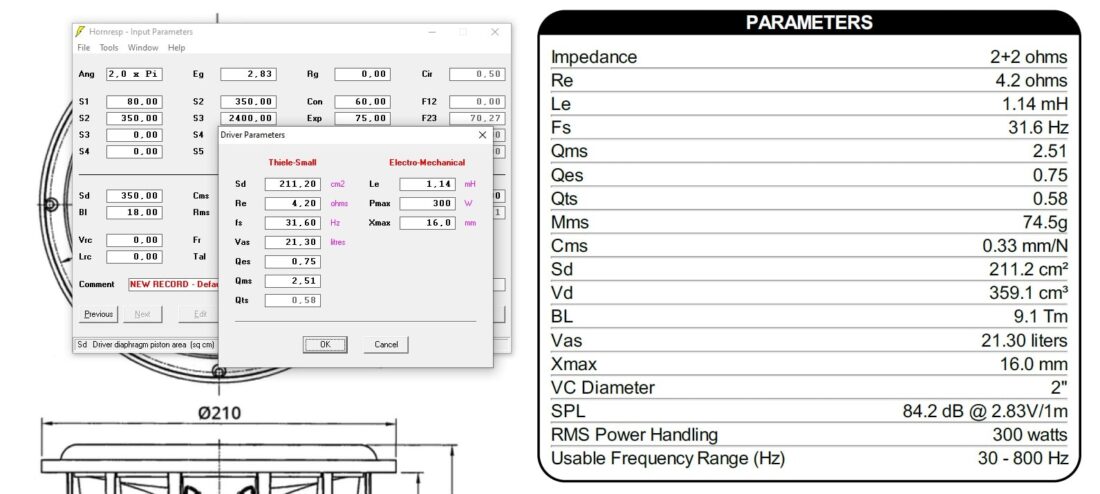Image resolution: width=1100 pixels, height=494 pixels.
Task: Click dialog Qms field showing 2,51
Action: click(293, 281)
